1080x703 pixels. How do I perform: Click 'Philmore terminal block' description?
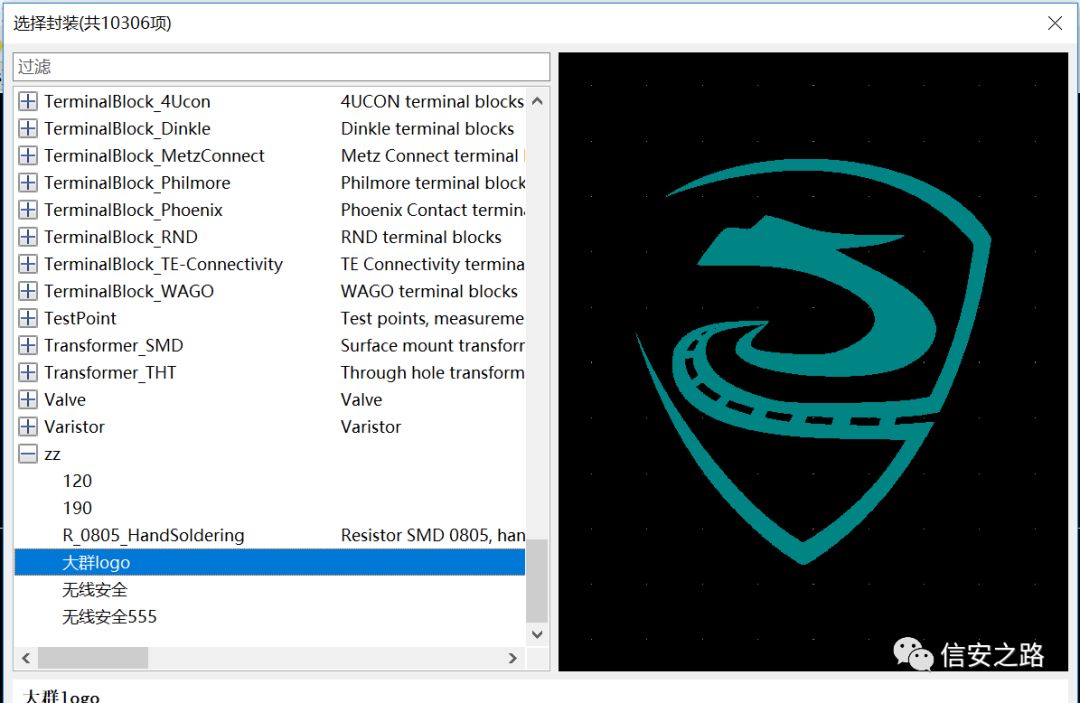click(x=433, y=182)
